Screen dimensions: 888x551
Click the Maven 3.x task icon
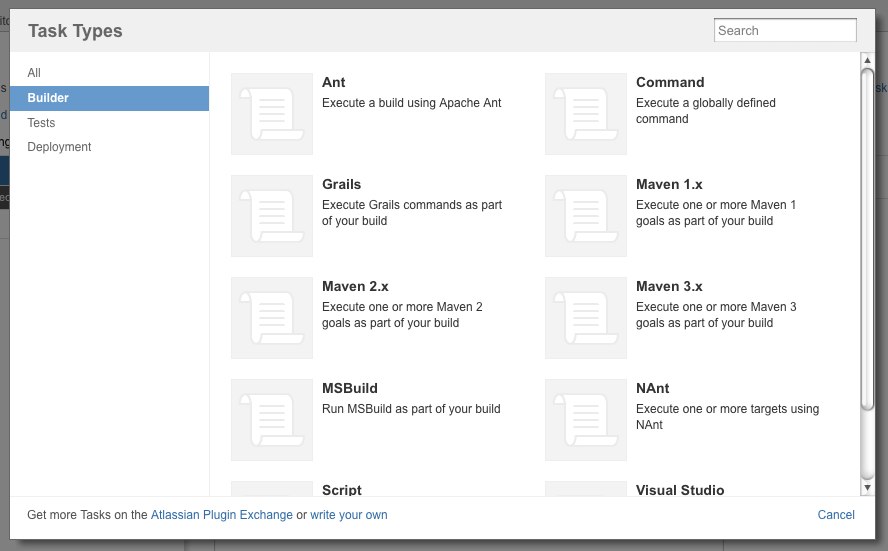pyautogui.click(x=586, y=318)
